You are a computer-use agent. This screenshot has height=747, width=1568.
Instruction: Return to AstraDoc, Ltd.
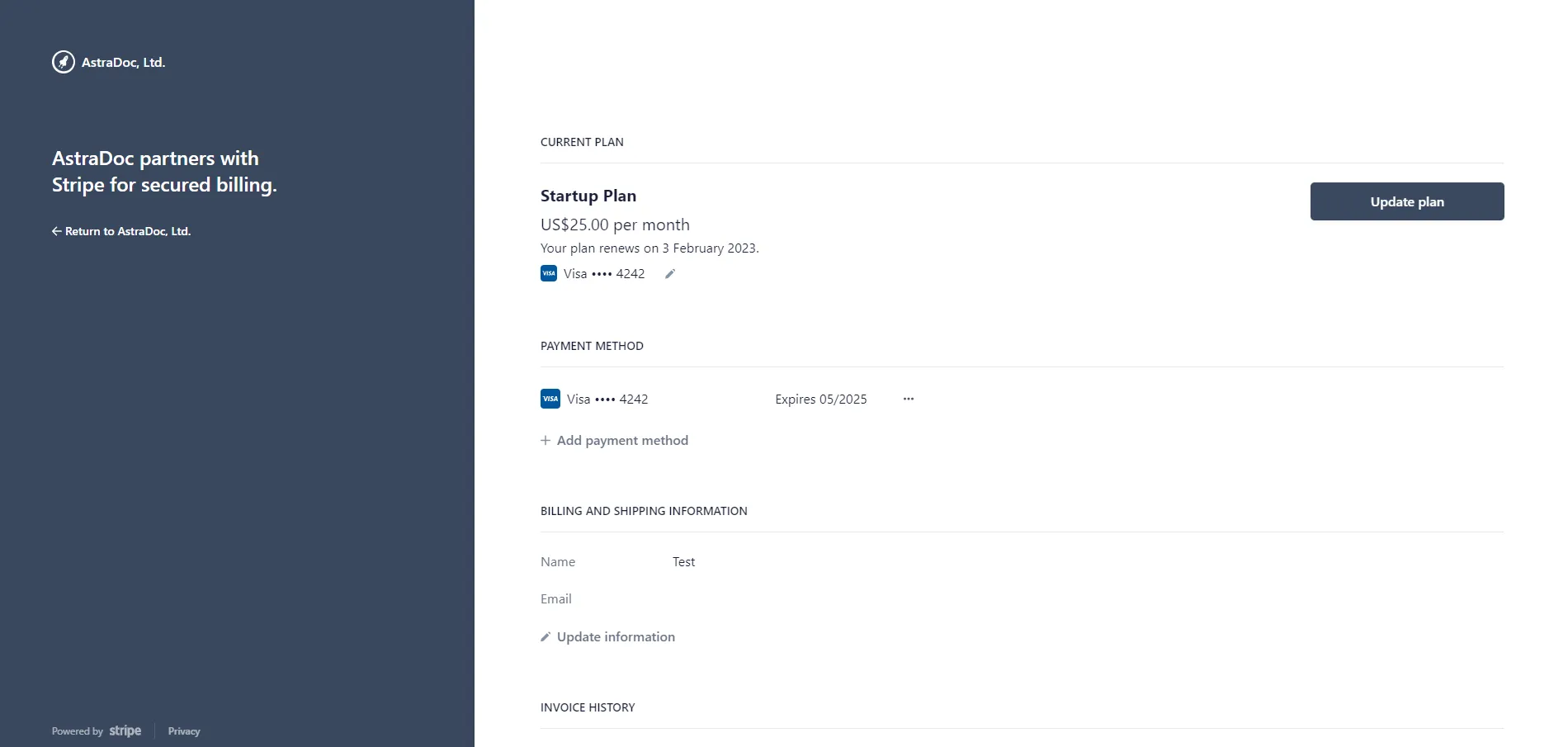point(127,231)
